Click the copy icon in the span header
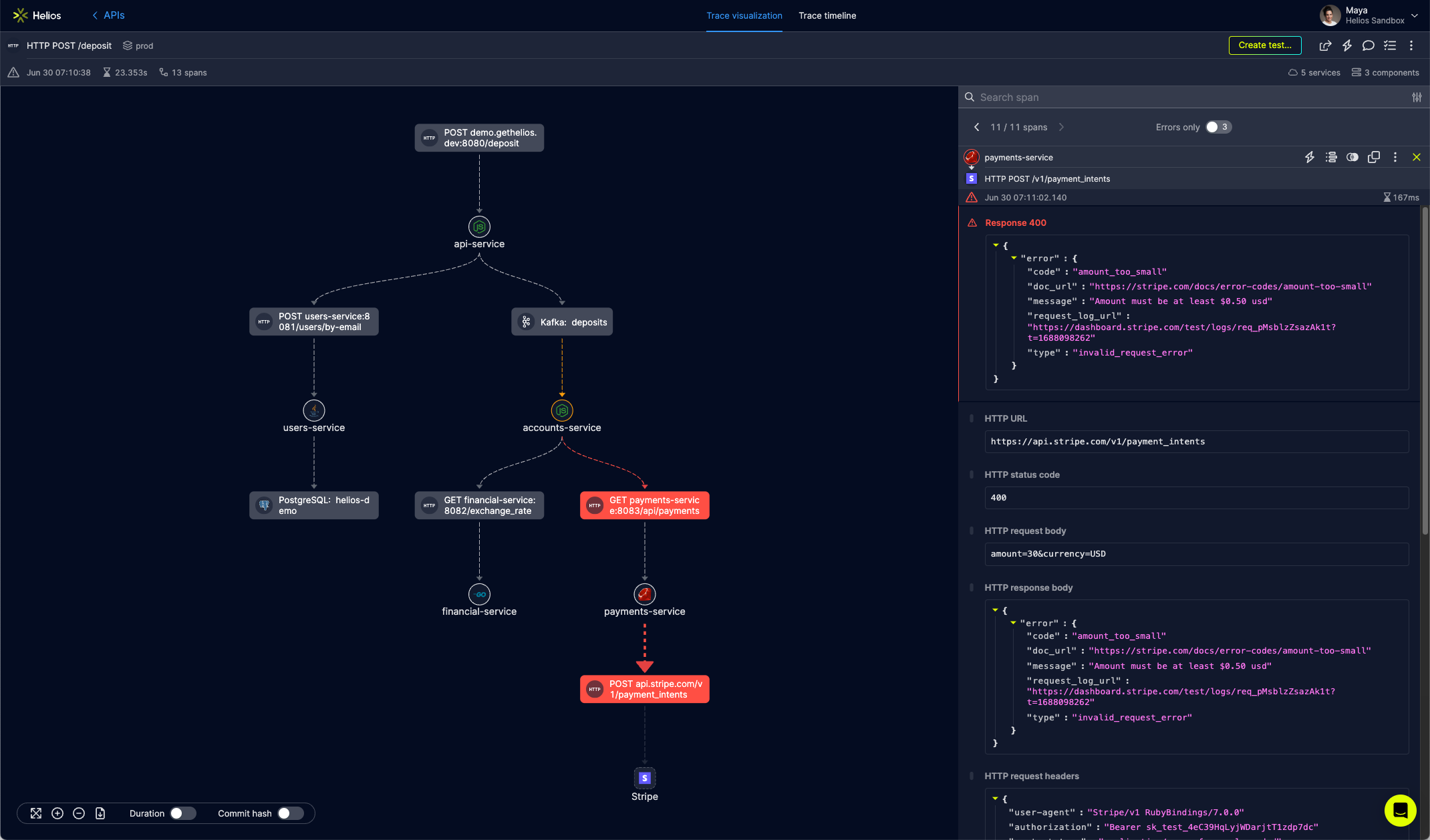This screenshot has width=1430, height=840. tap(1374, 157)
